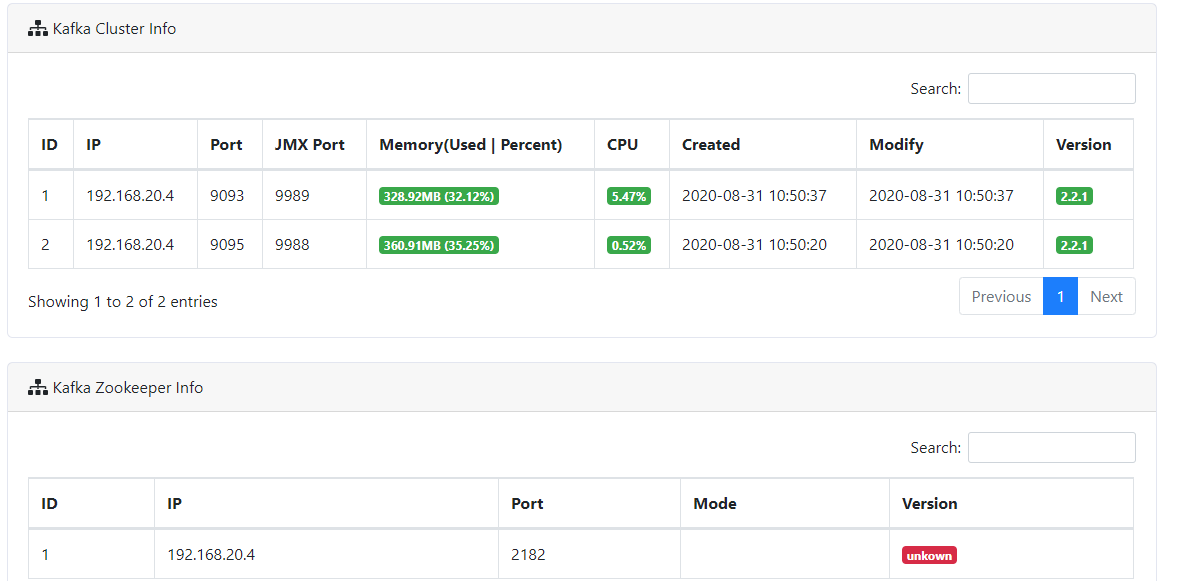Sort cluster table by Created column
This screenshot has height=581, width=1180.
coord(763,144)
